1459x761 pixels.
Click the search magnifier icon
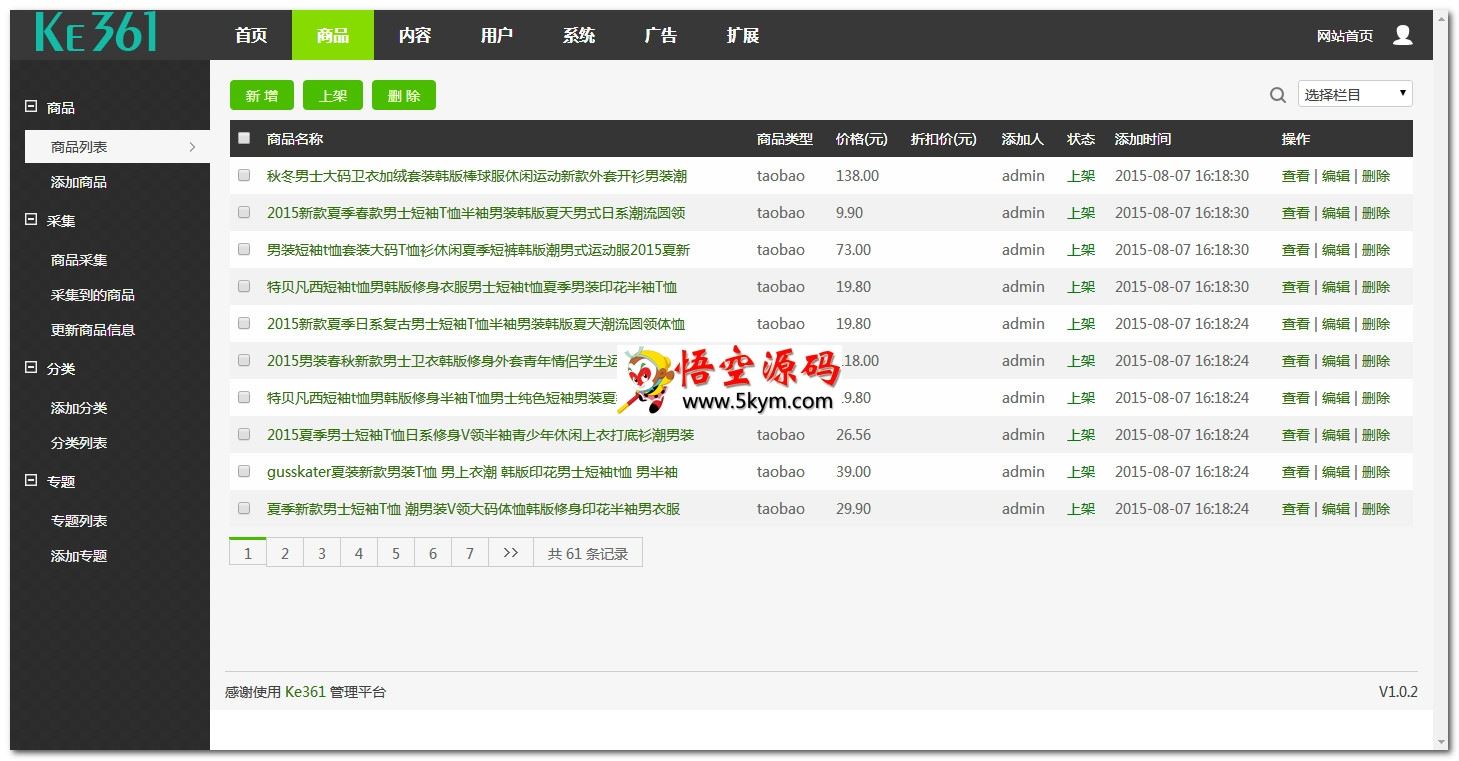(x=1277, y=95)
